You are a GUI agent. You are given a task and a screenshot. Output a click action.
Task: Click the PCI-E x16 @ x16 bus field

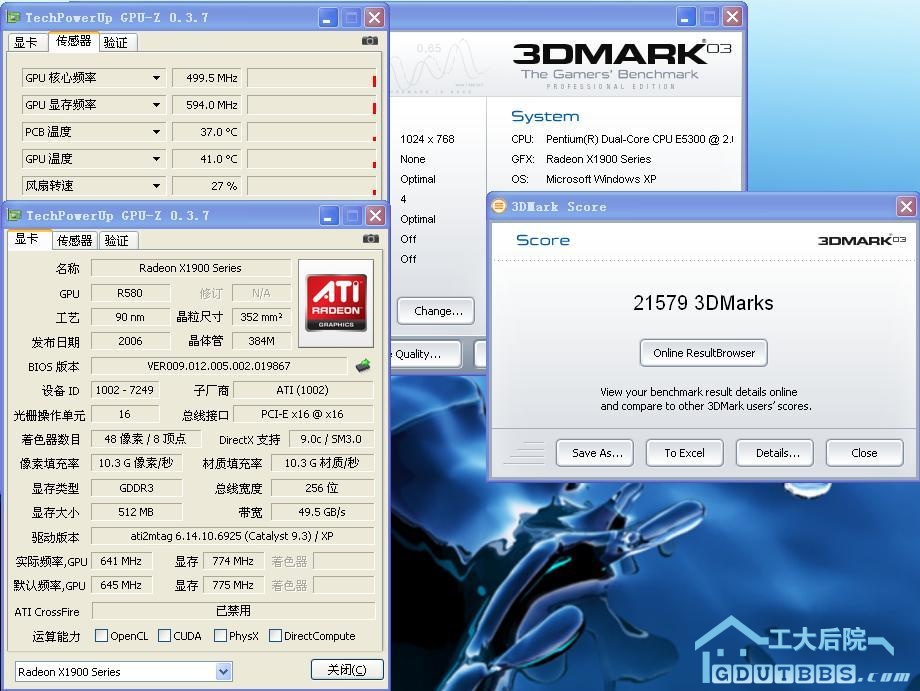pyautogui.click(x=303, y=414)
